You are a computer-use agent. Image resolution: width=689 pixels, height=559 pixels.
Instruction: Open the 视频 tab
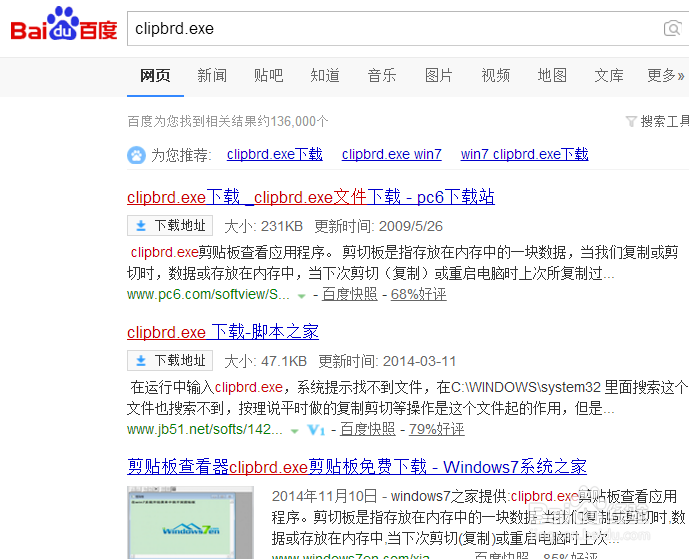pyautogui.click(x=496, y=76)
